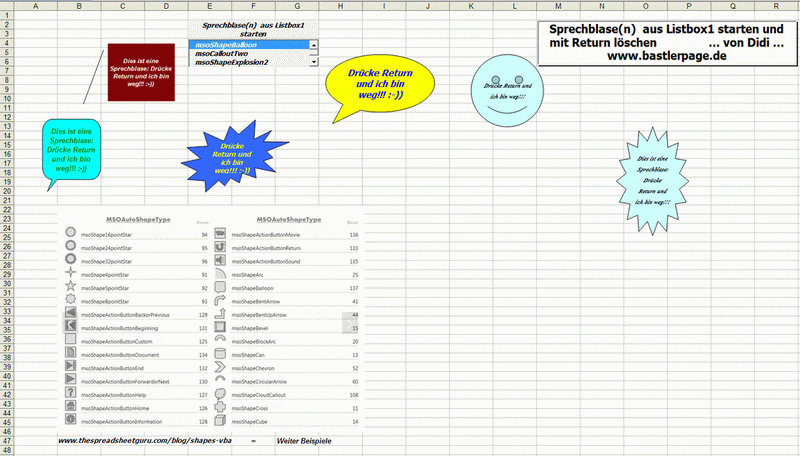
Task: Select column A header
Action: 35,6
